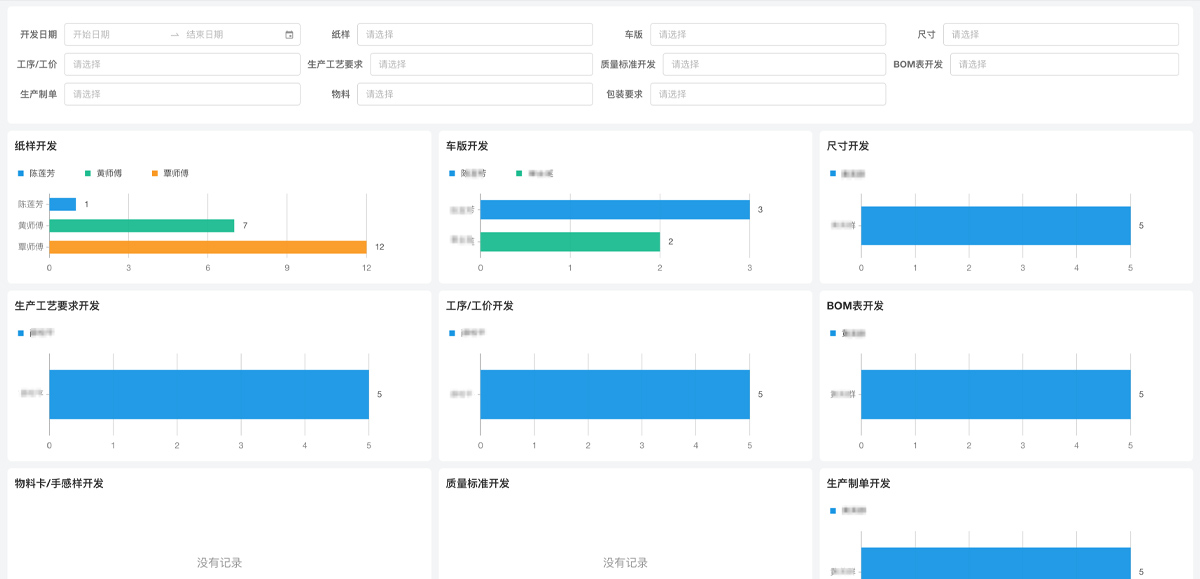The width and height of the screenshot is (1200, 579).
Task: Click the calendar icon in the 开发日期 field
Action: point(289,35)
